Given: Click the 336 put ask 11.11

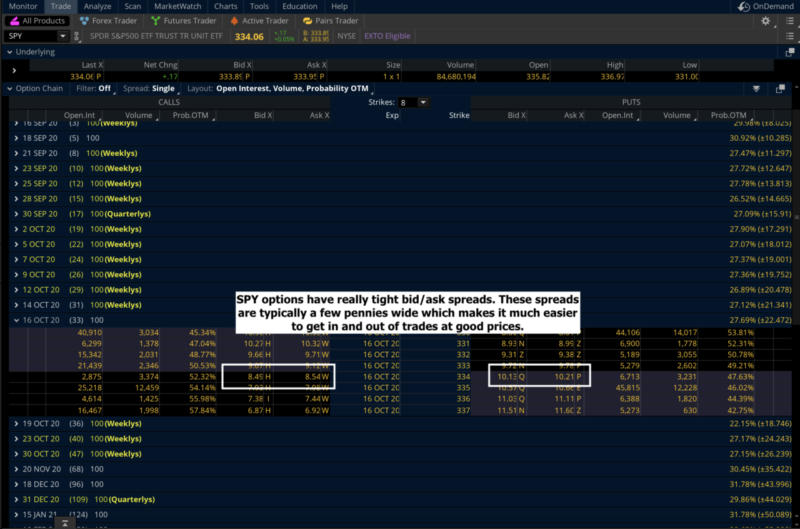Looking at the screenshot, I should (x=567, y=399).
